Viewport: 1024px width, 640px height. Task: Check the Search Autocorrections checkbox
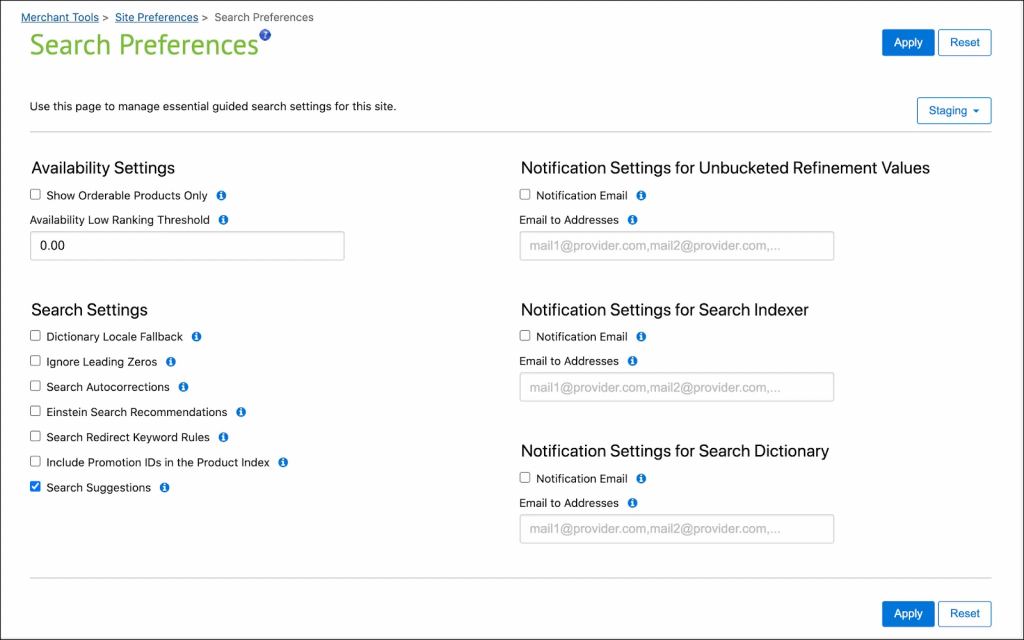point(34,387)
